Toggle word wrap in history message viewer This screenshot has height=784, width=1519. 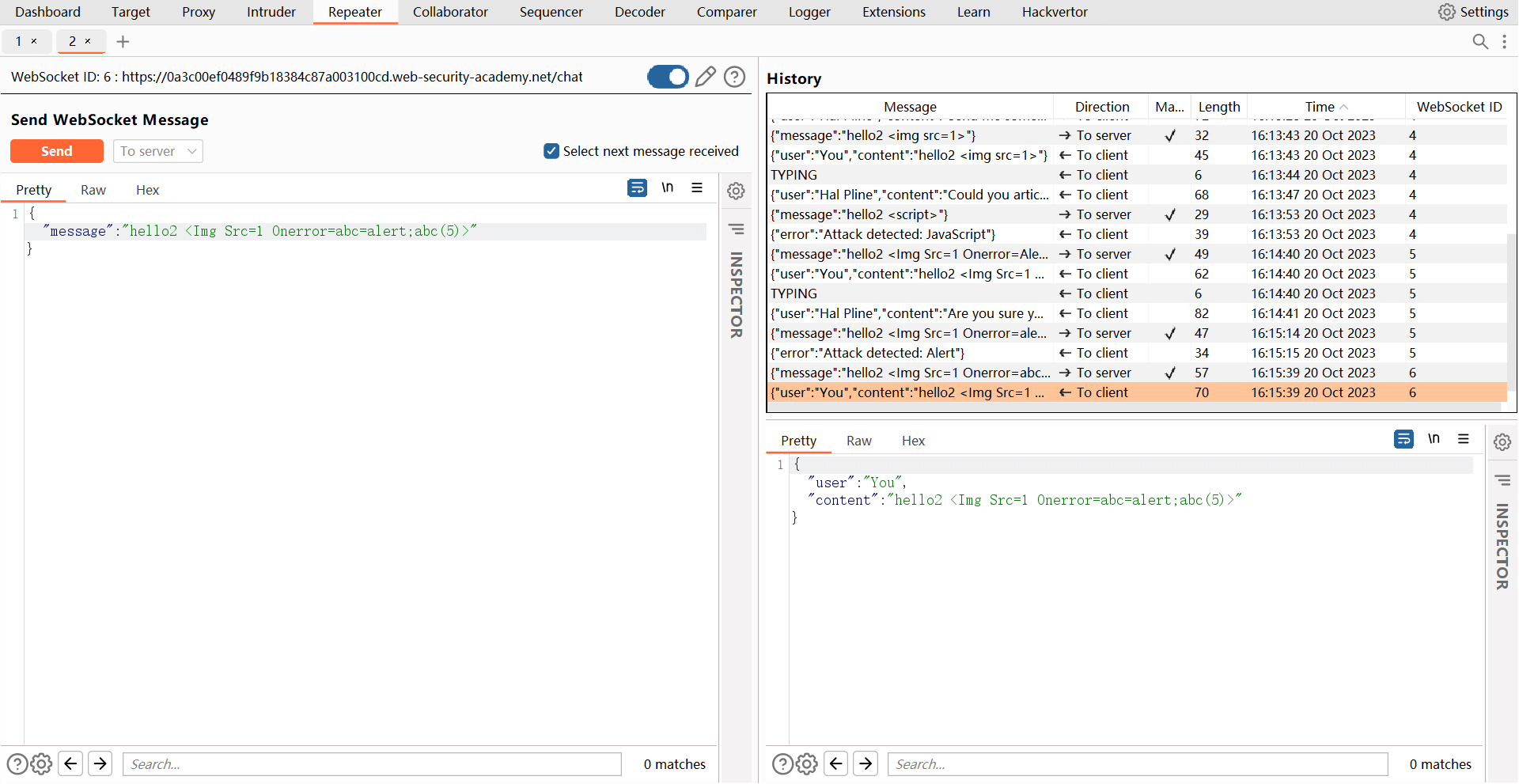click(x=1403, y=439)
